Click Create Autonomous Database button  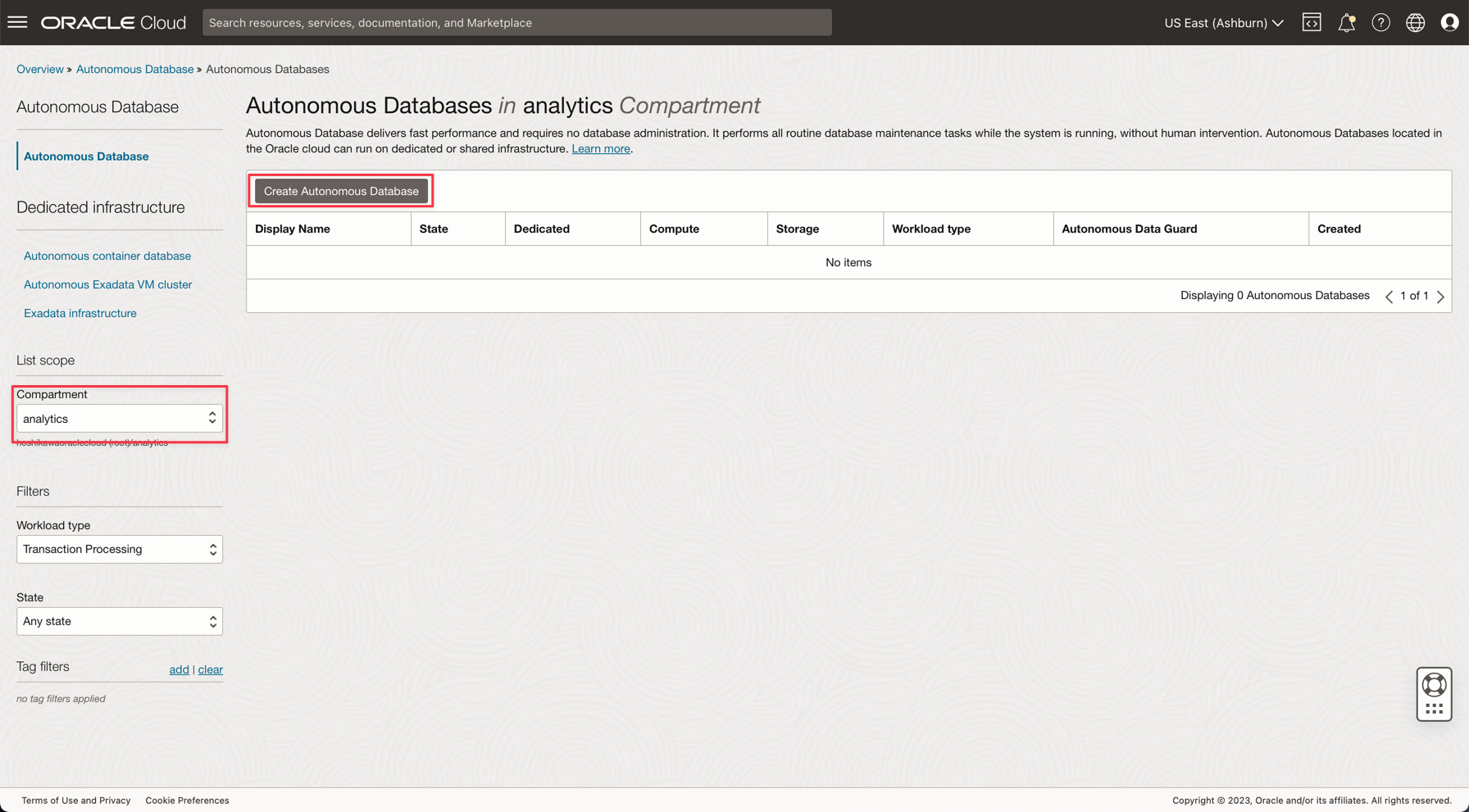(x=341, y=191)
